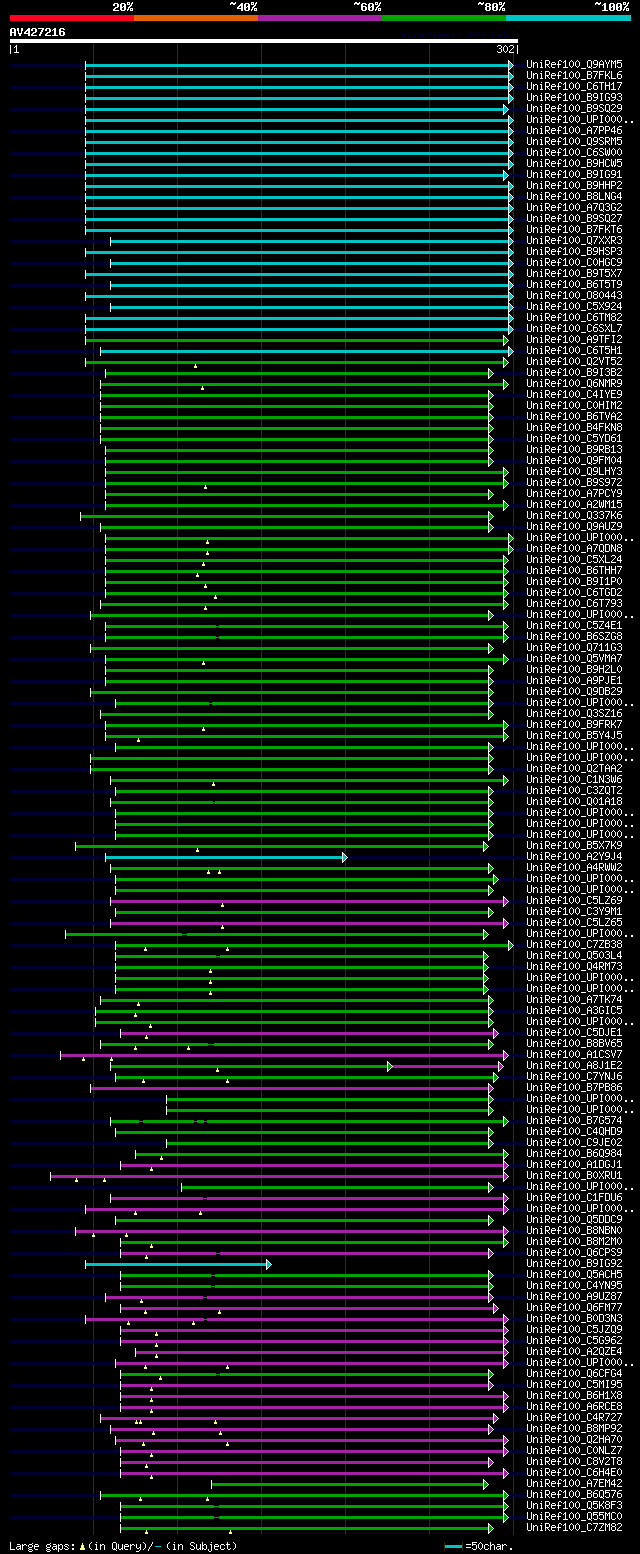Open hit UniRef100_B7FKL6
Viewport: 640px width, 1554px height.
click(576, 75)
